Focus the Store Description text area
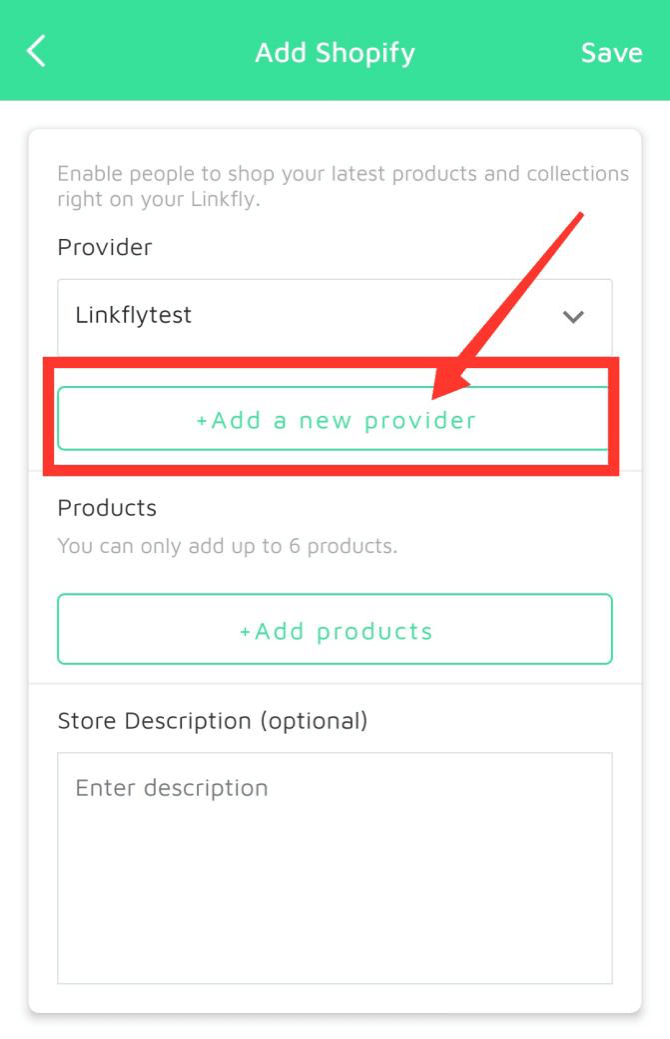 click(335, 867)
